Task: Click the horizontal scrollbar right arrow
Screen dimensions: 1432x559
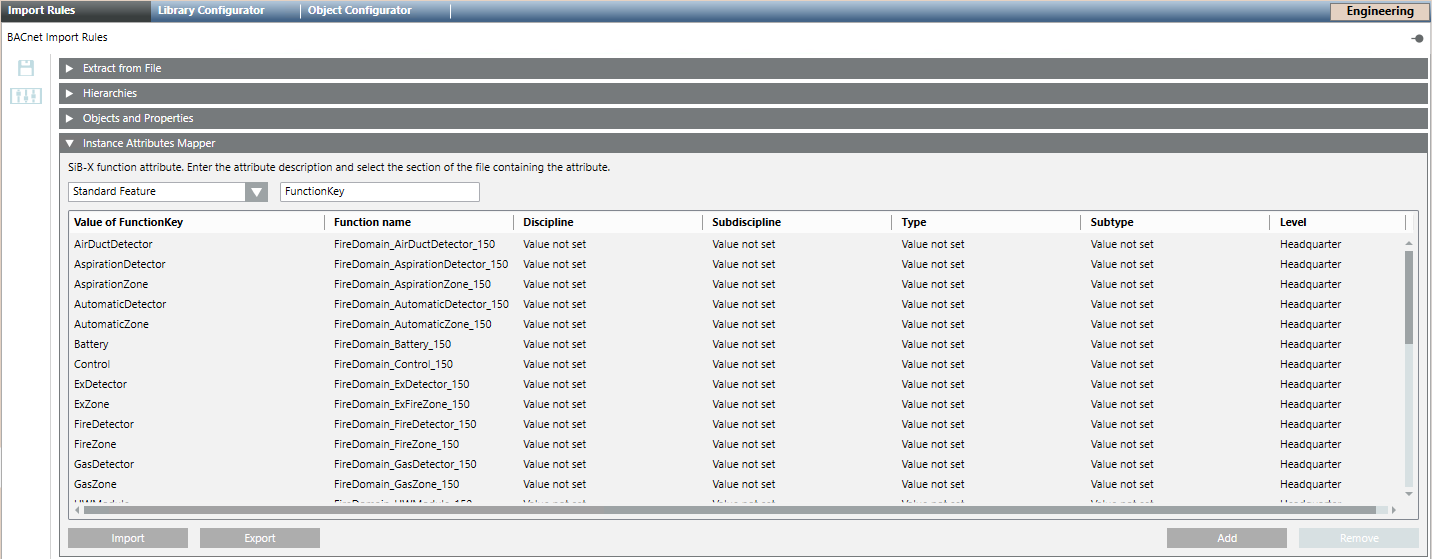Action: pyautogui.click(x=1394, y=510)
